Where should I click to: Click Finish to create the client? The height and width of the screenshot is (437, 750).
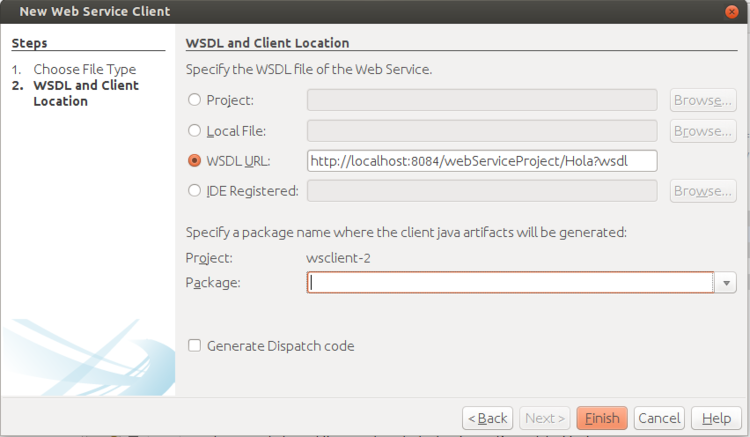(x=602, y=418)
